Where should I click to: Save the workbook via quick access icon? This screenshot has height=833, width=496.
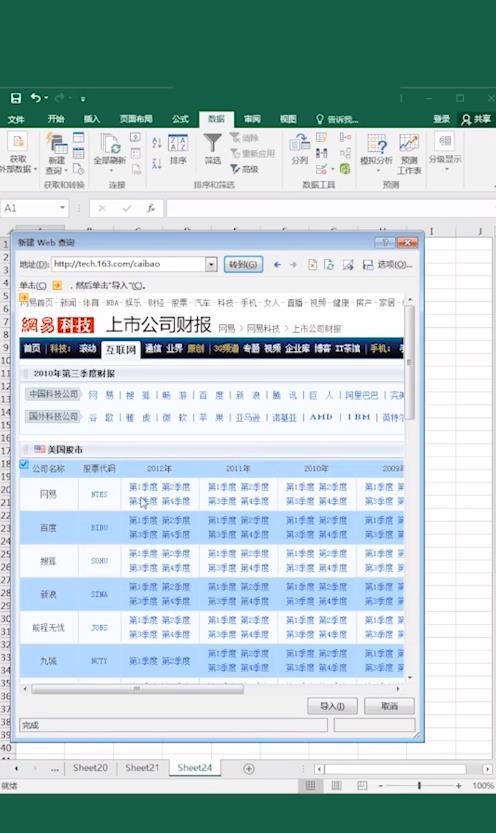(16, 98)
